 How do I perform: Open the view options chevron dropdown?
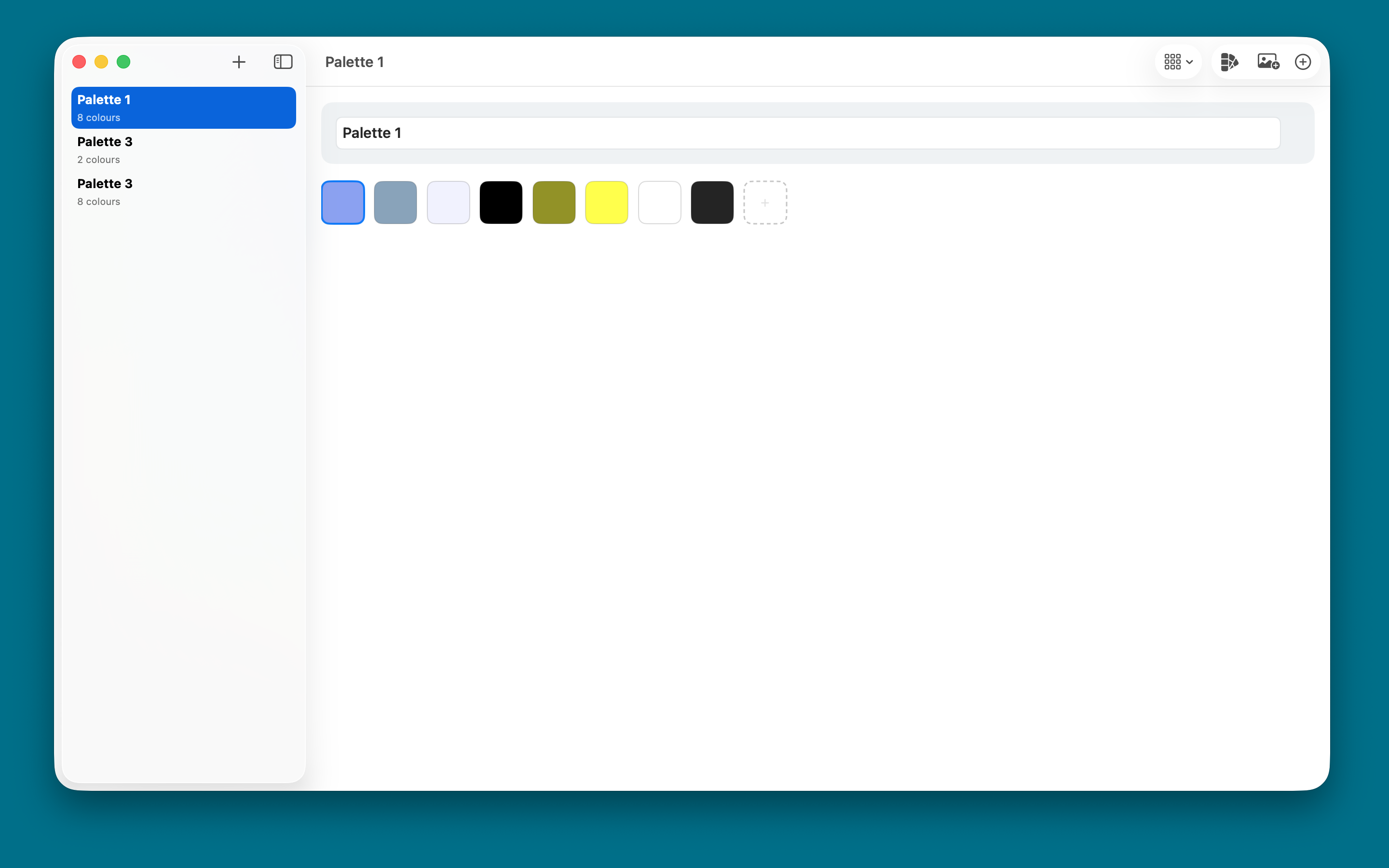coord(1190,61)
